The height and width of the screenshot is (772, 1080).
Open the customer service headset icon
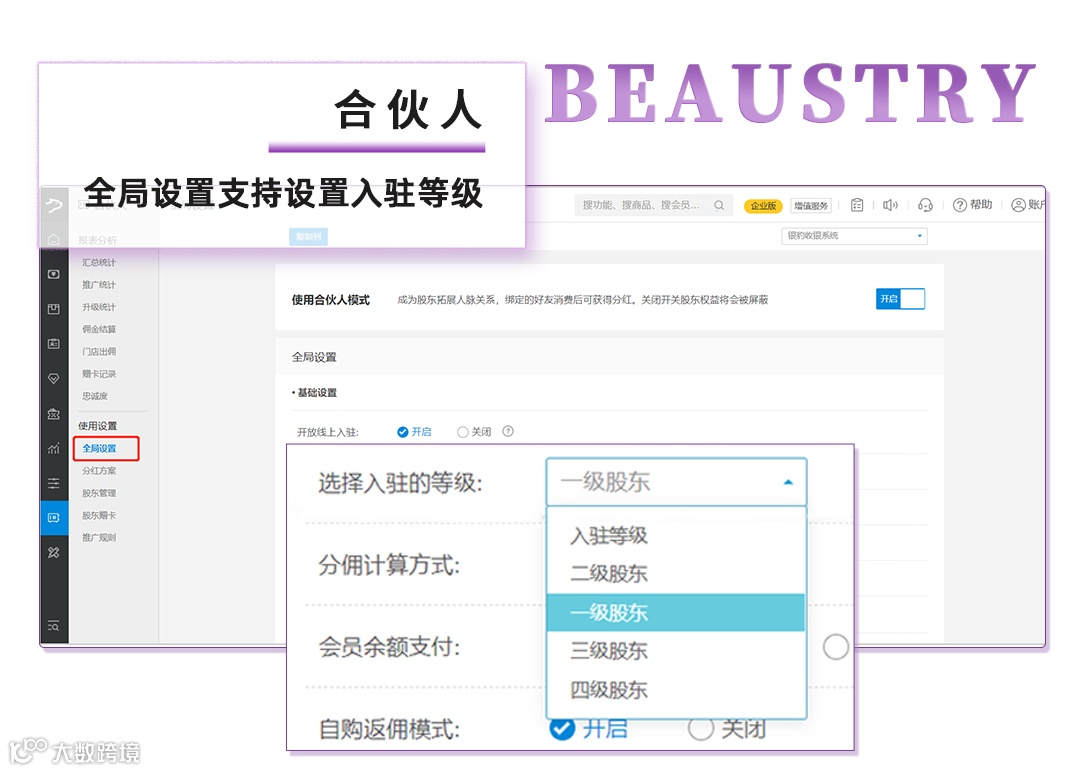(x=925, y=205)
